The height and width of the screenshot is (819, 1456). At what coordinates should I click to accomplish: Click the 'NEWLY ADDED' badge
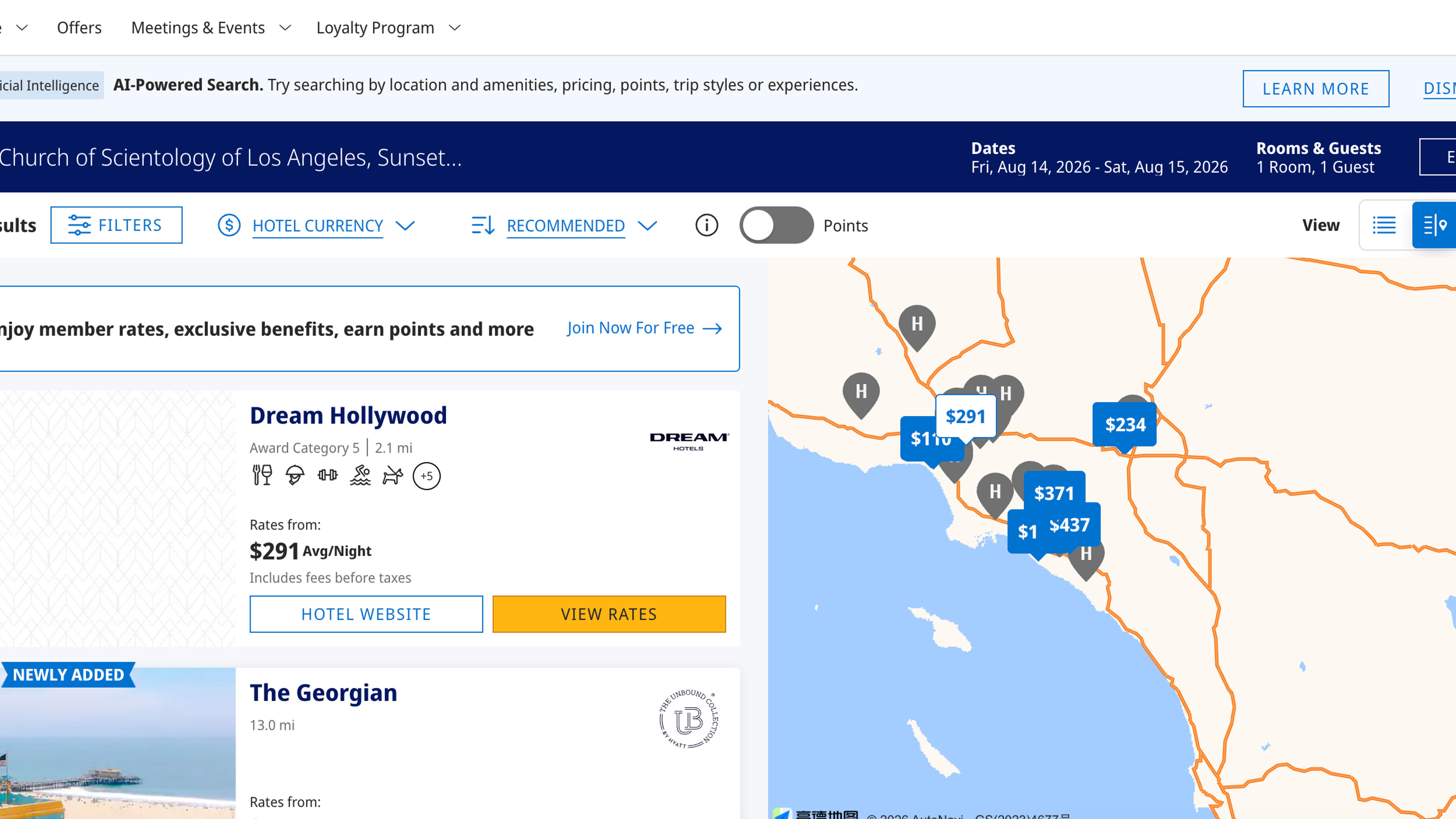(68, 675)
